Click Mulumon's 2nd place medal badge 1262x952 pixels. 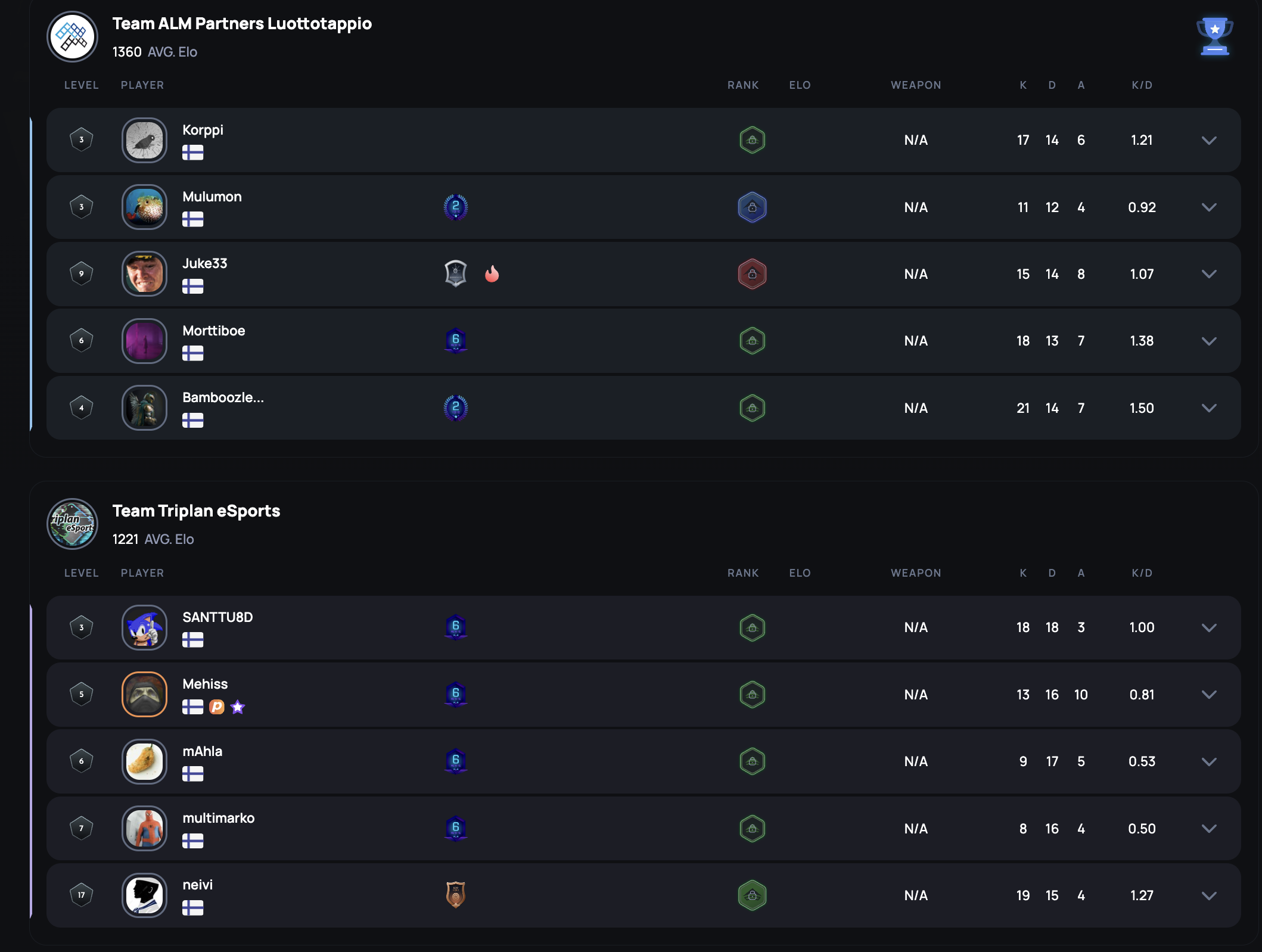pos(456,207)
